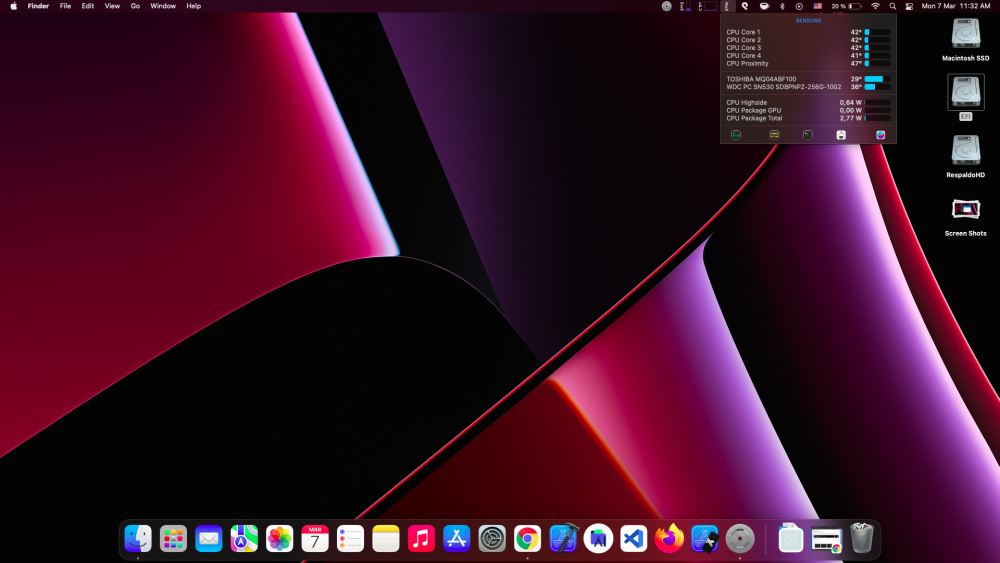The width and height of the screenshot is (1000, 563).
Task: Select the Screen Shots desktop folder
Action: [x=966, y=217]
